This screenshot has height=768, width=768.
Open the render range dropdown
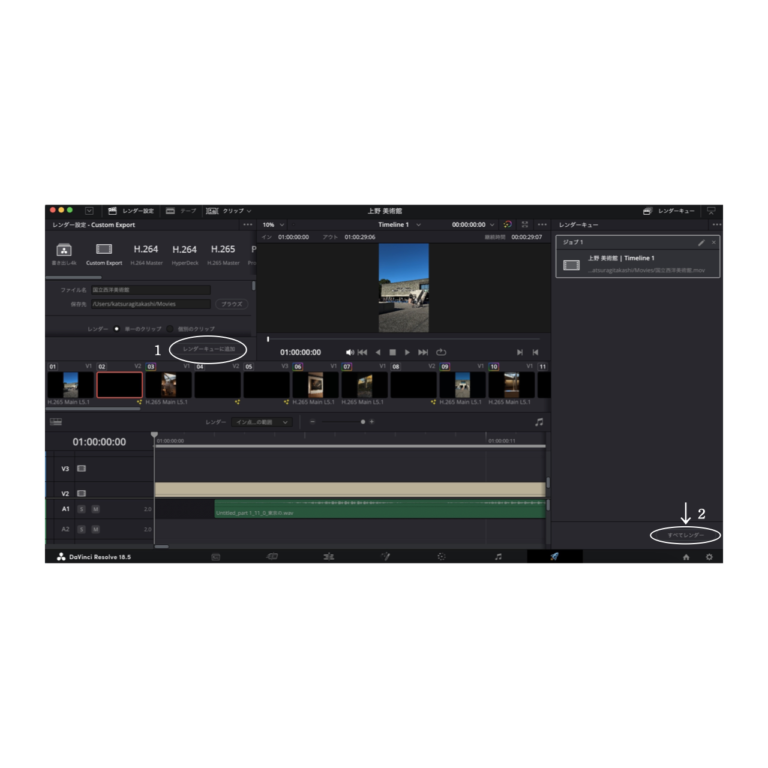click(262, 422)
